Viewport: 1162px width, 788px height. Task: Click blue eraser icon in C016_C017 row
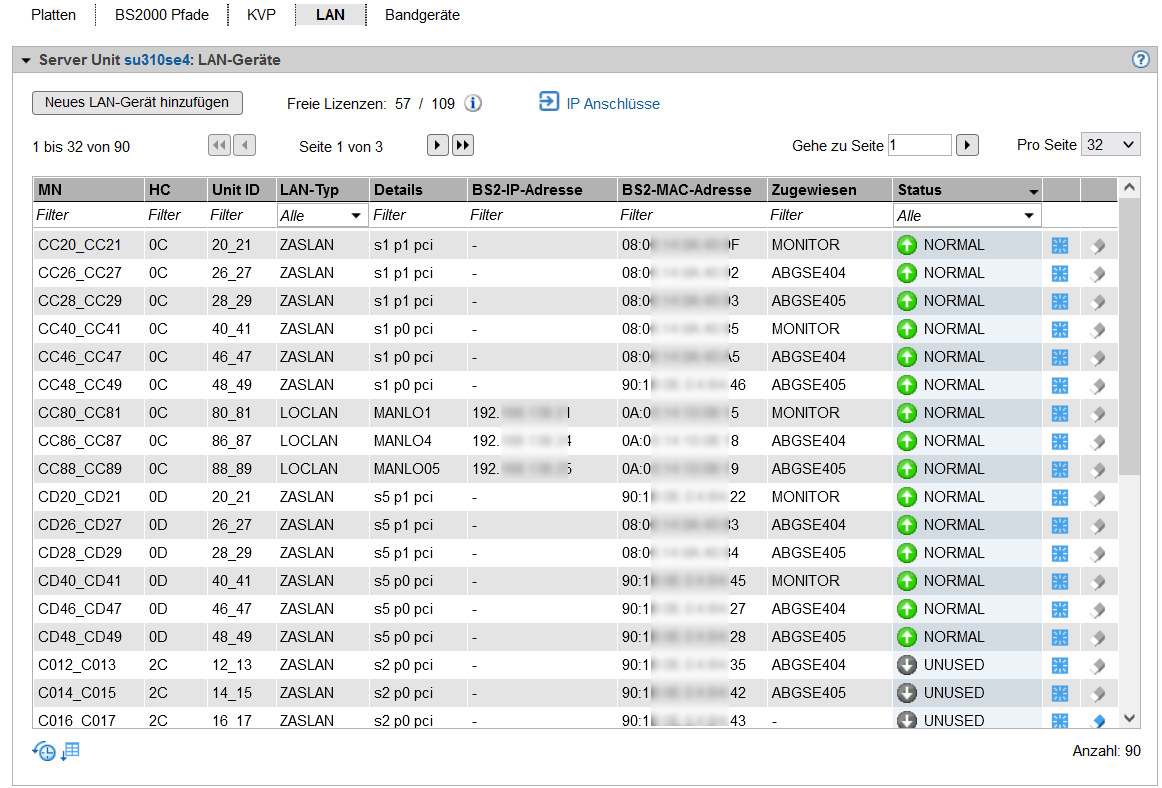[x=1097, y=721]
